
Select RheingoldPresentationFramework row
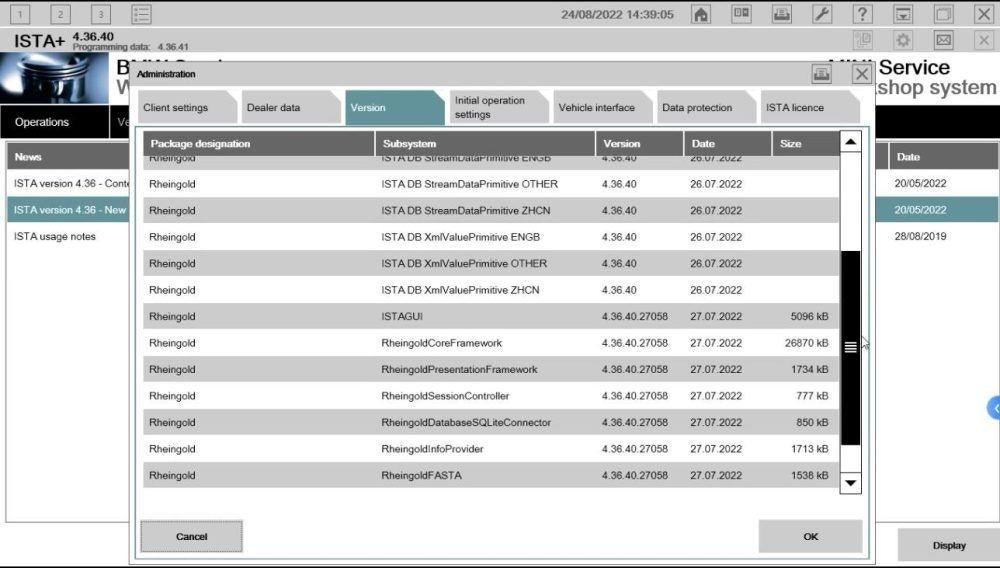tap(490, 369)
